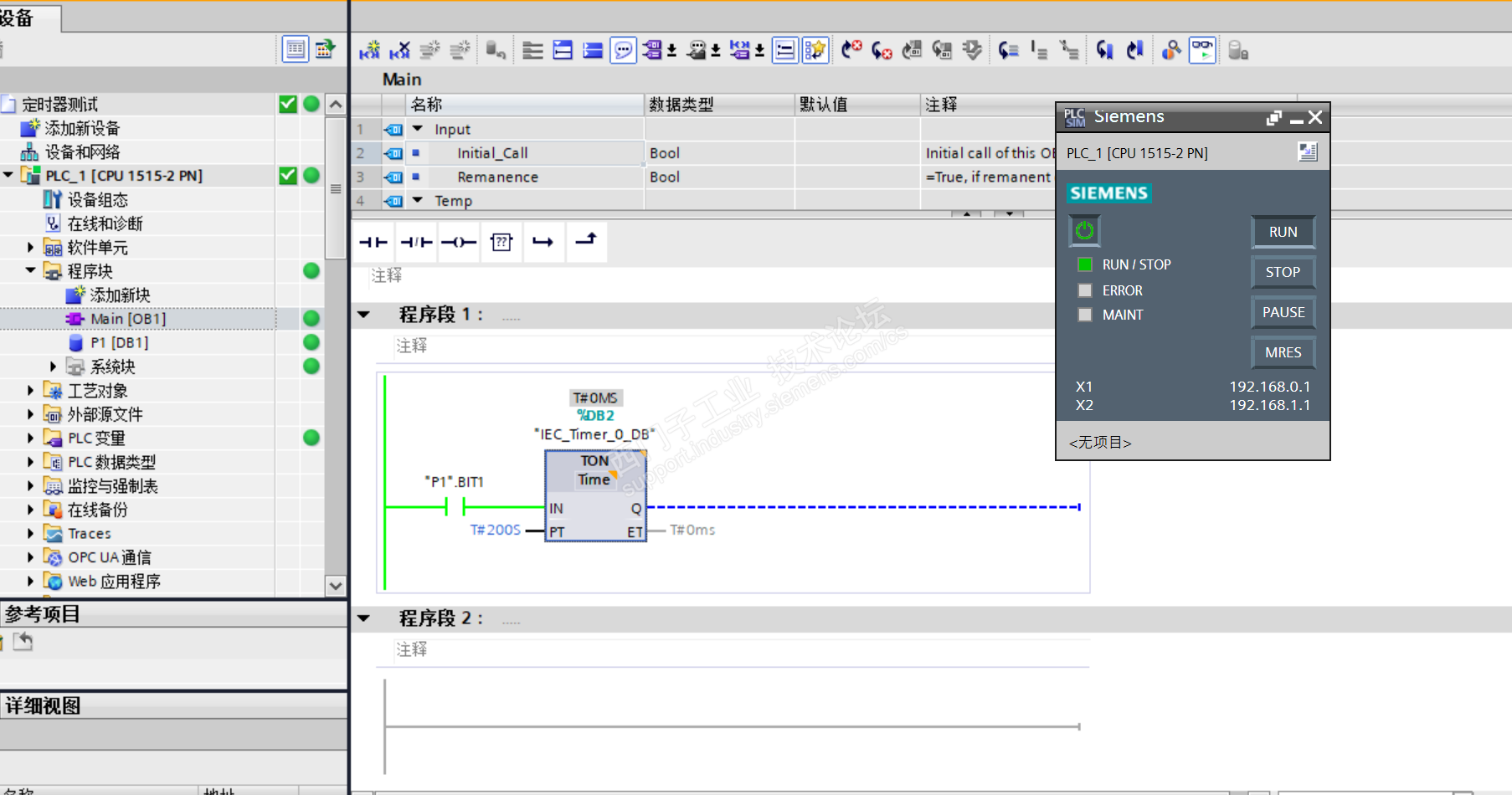
Task: Open 添加新设备 in project tree
Action: (x=82, y=128)
